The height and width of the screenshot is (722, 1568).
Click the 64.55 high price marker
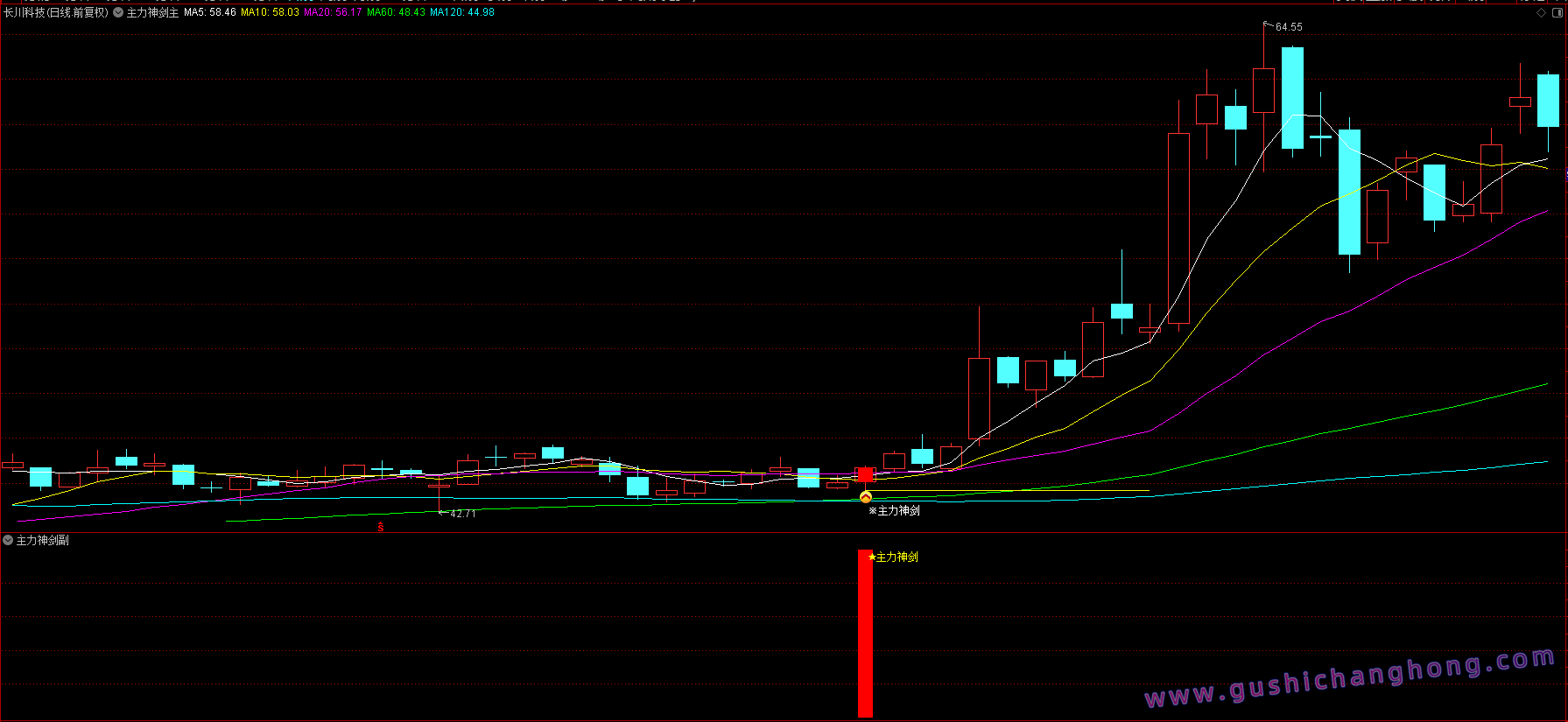(1288, 27)
